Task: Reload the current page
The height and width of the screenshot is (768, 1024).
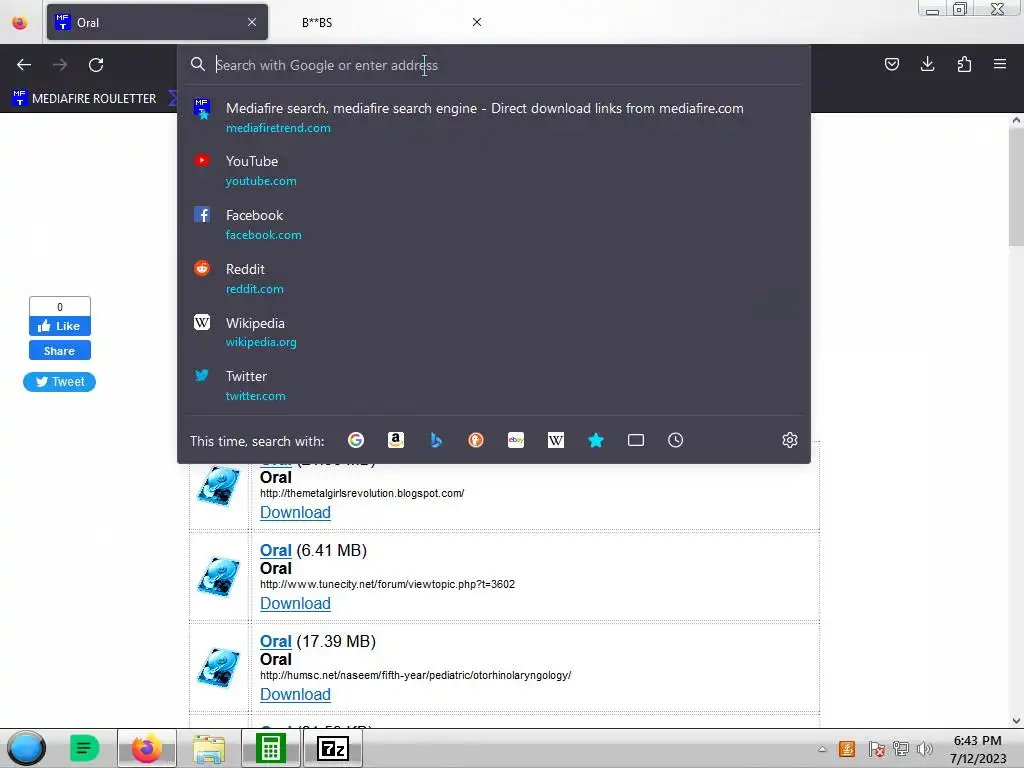Action: (x=96, y=65)
